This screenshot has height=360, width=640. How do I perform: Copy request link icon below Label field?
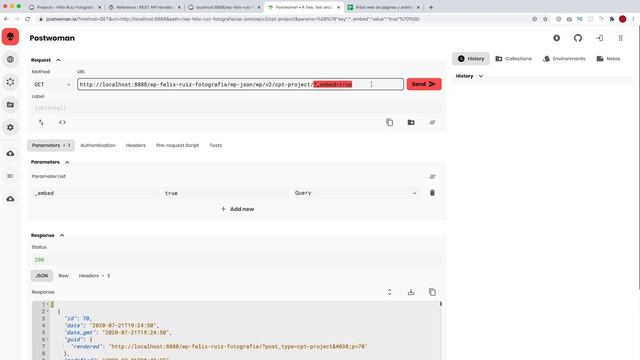[x=389, y=122]
